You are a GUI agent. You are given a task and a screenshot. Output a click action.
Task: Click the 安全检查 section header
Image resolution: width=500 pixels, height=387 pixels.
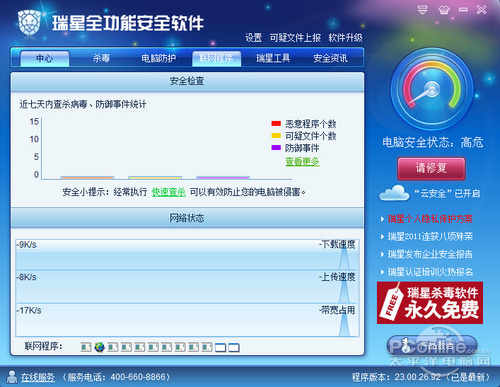click(x=187, y=81)
